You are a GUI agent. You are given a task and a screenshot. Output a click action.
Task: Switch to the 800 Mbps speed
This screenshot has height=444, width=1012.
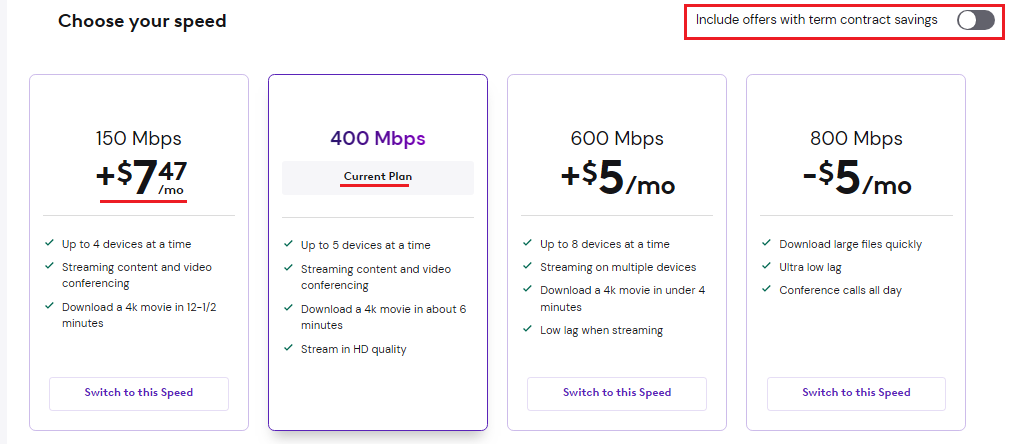(x=856, y=393)
